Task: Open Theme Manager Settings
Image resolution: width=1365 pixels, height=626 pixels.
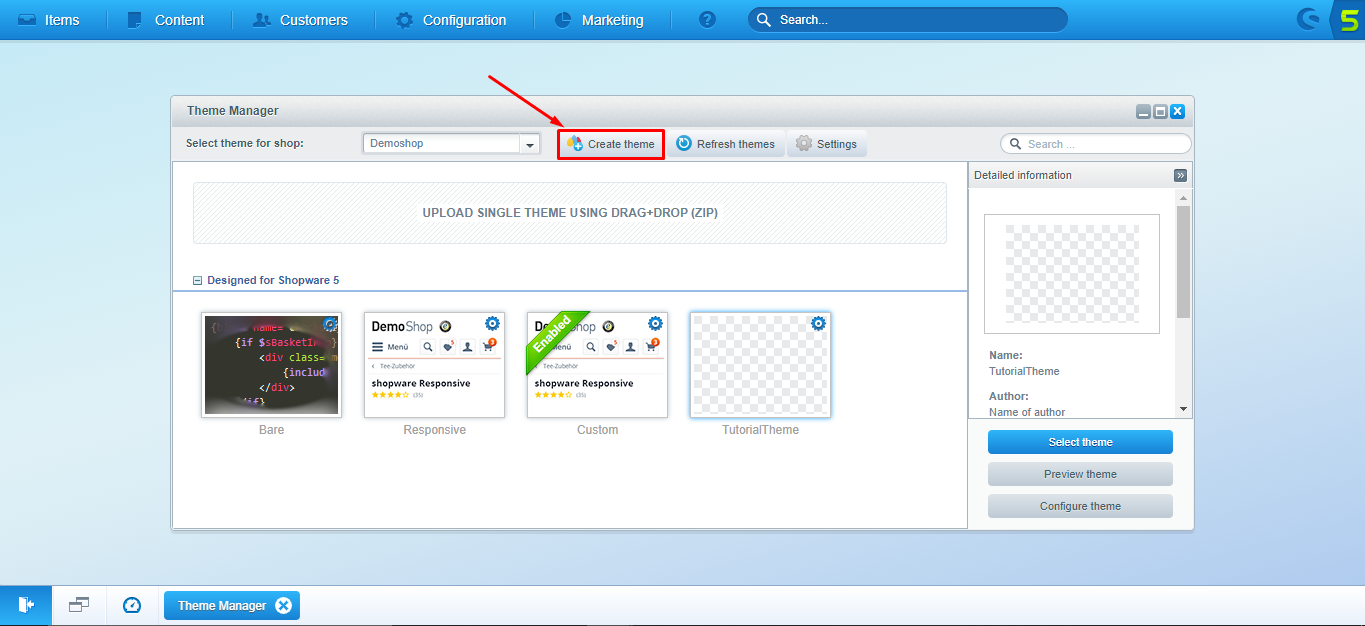Action: click(x=827, y=144)
